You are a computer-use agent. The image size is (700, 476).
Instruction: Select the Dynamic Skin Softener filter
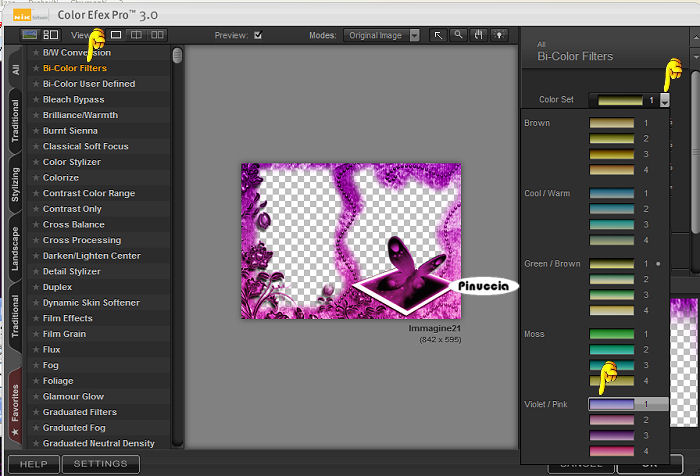tap(91, 303)
